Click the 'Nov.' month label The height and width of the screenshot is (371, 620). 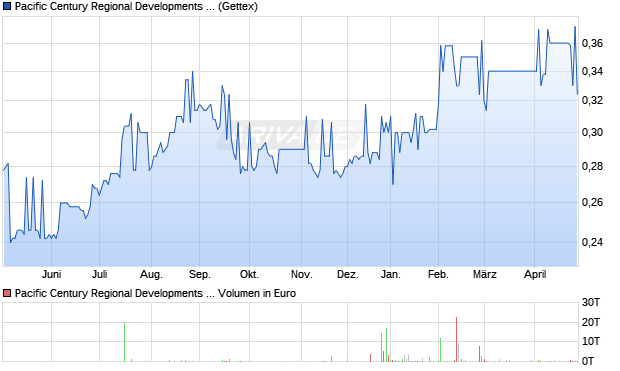(301, 274)
